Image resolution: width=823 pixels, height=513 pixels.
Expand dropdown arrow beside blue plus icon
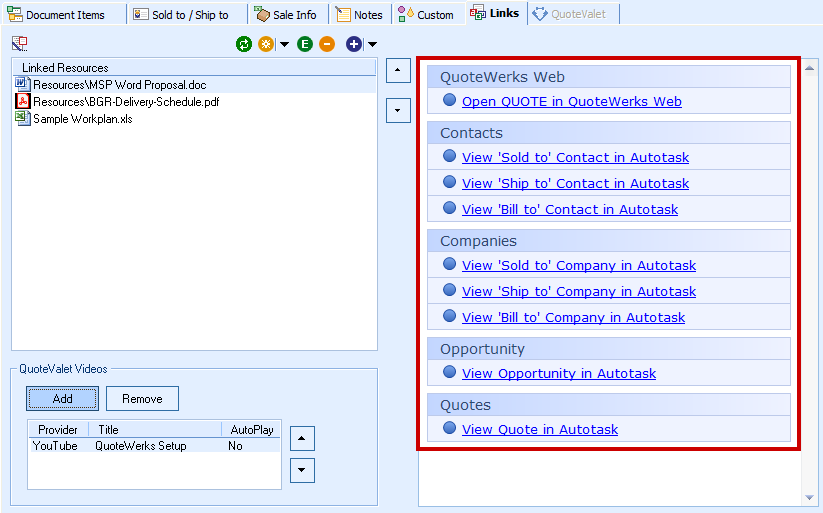point(372,44)
